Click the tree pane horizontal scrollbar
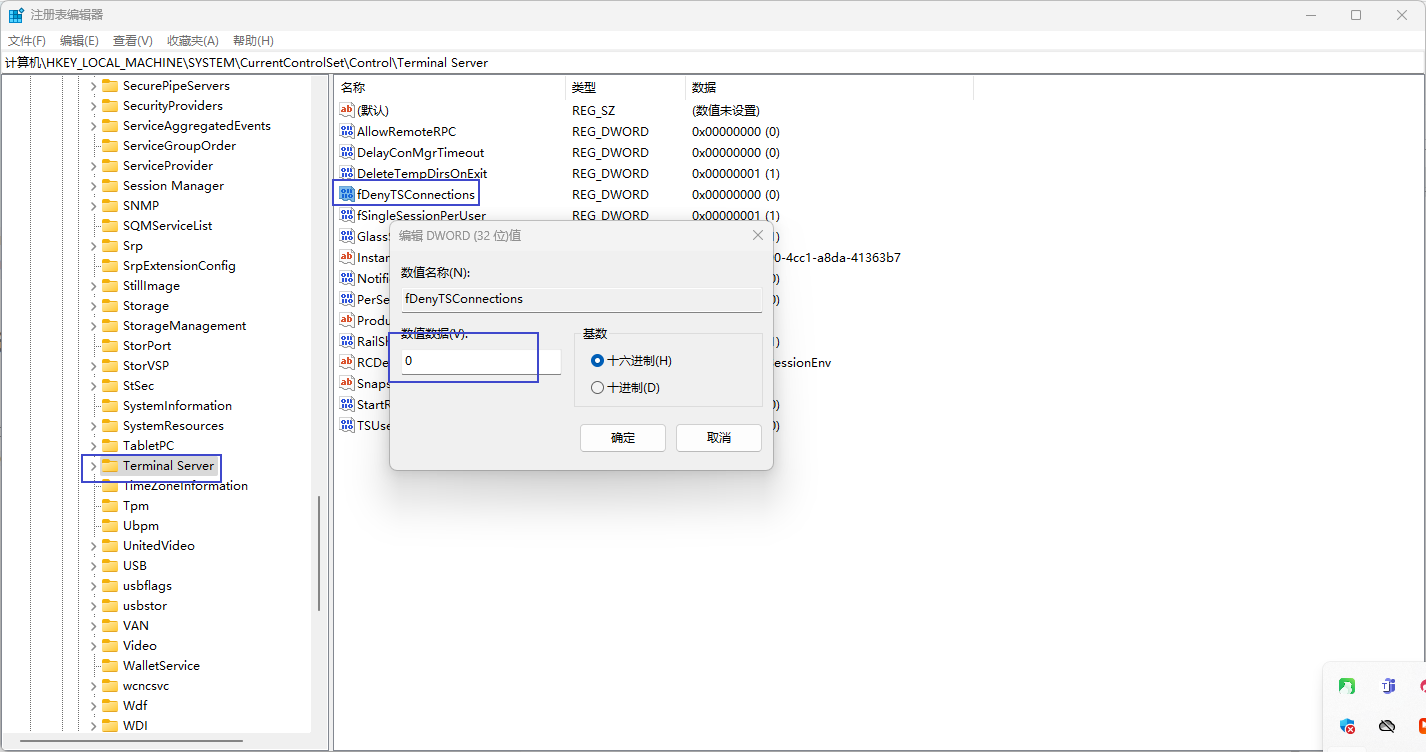The width and height of the screenshot is (1426, 752). 132,743
